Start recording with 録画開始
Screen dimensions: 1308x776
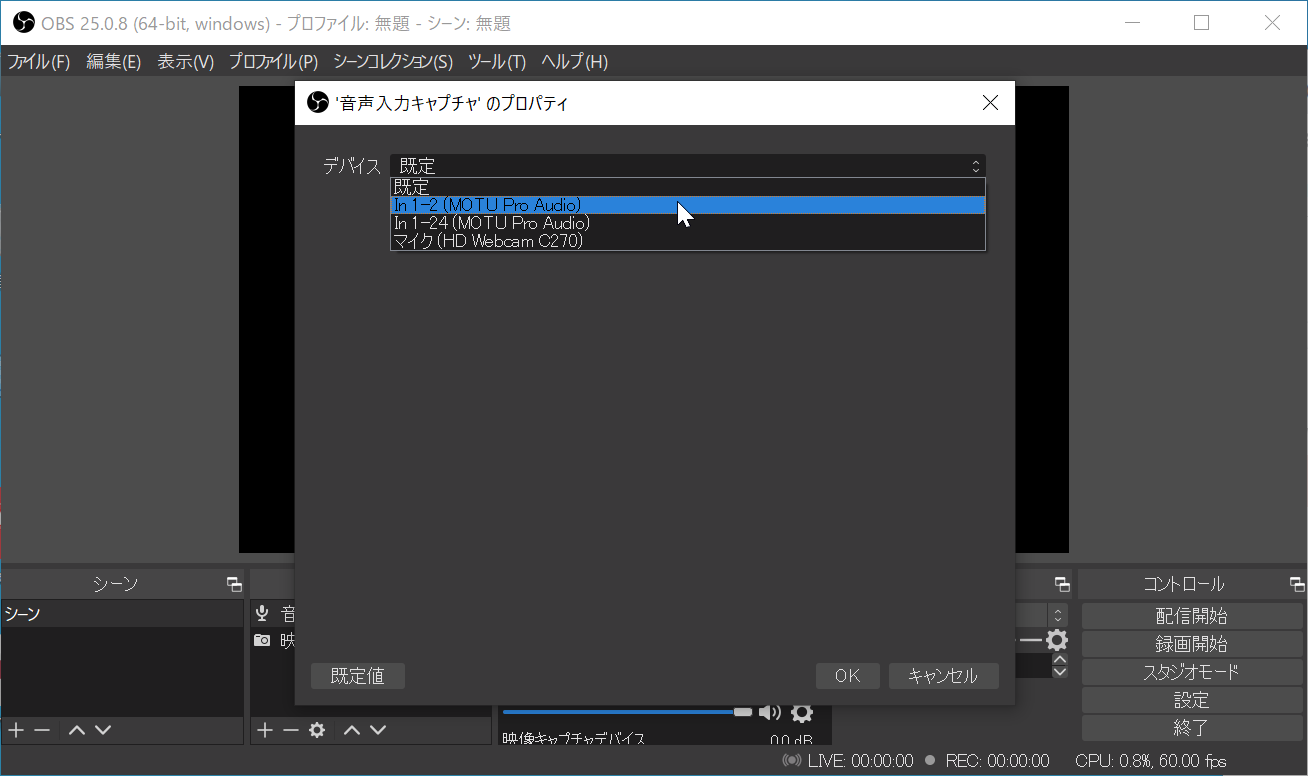[1192, 644]
